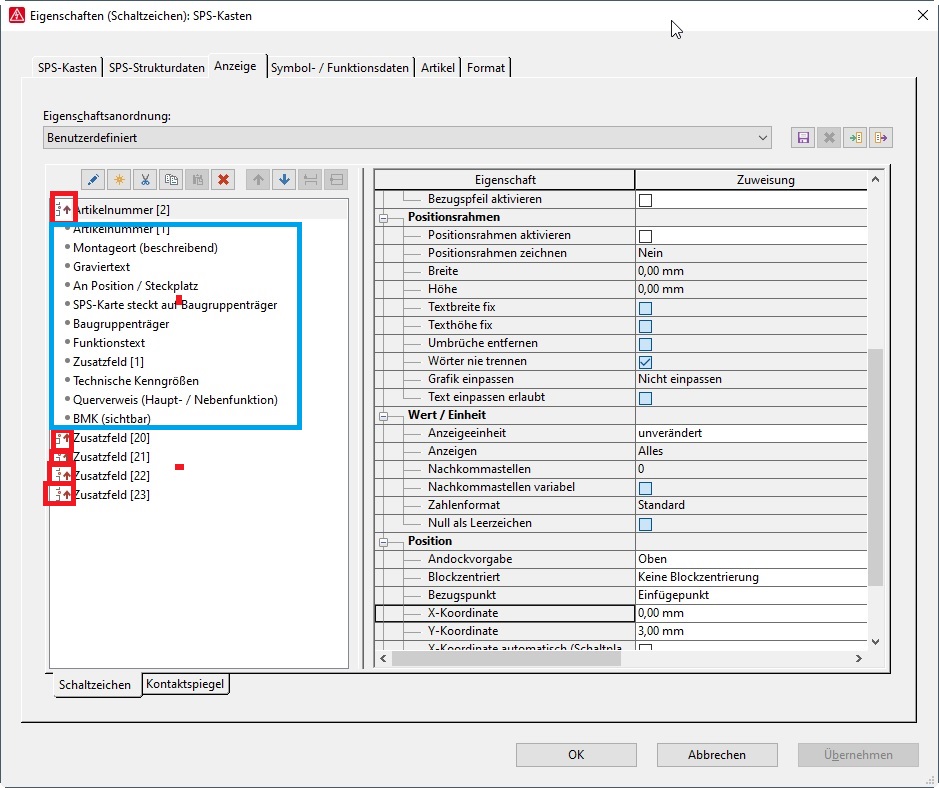Viewport: 939px width, 788px height.
Task: Click the pencil edit icon in the property toolbar
Action: pos(93,180)
